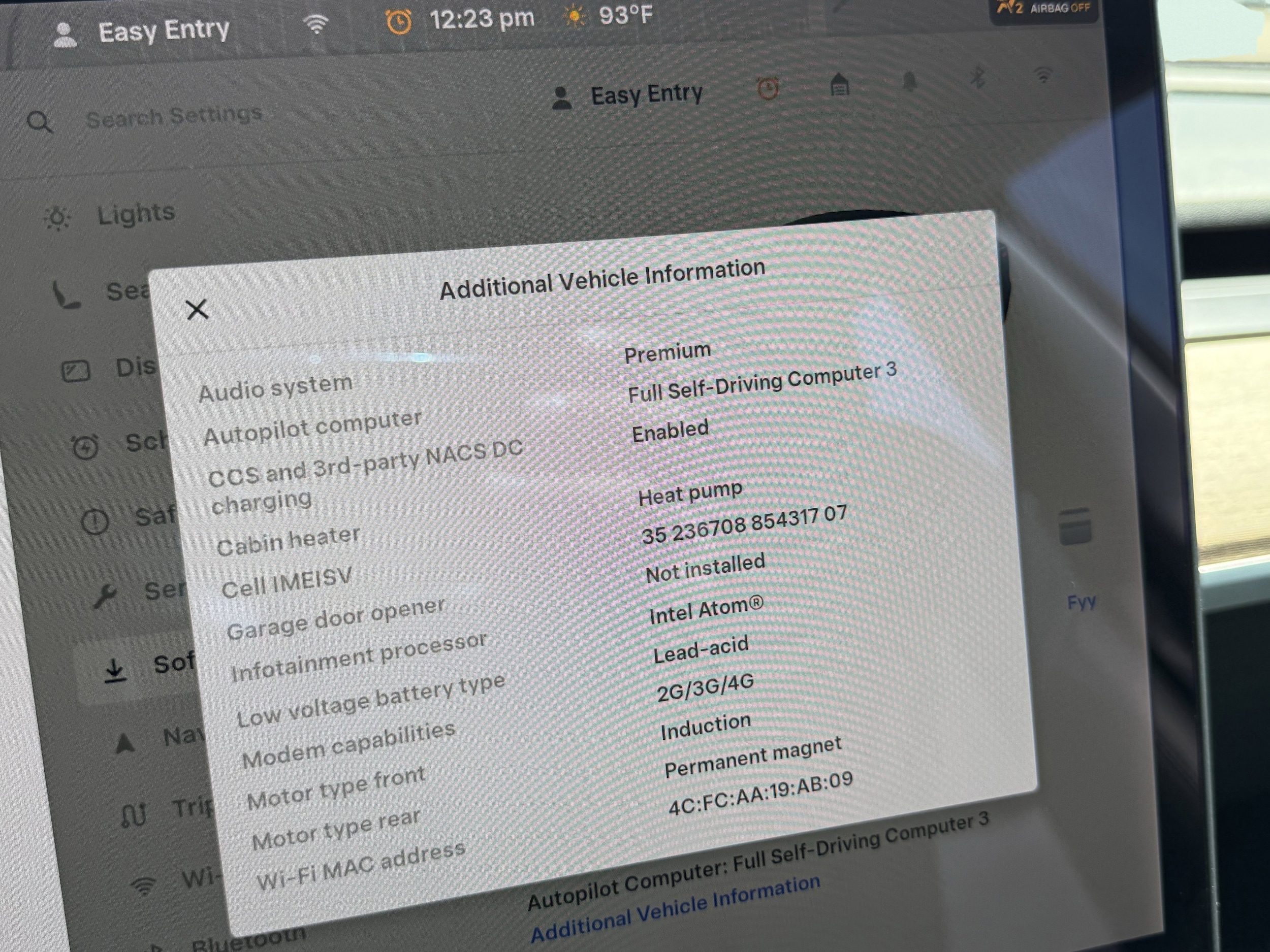Open the Lights settings menu

(x=136, y=214)
